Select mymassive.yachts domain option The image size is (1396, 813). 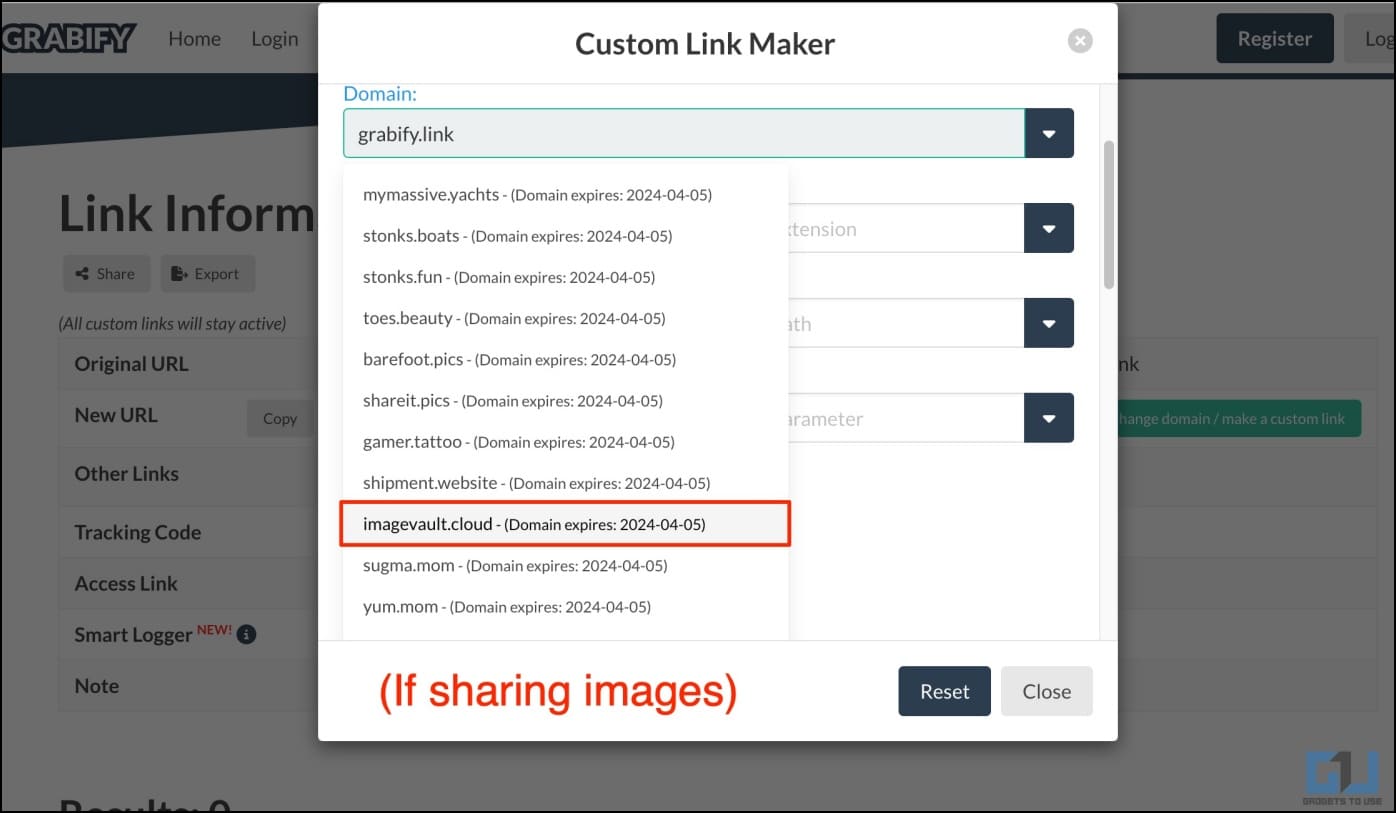pos(565,195)
